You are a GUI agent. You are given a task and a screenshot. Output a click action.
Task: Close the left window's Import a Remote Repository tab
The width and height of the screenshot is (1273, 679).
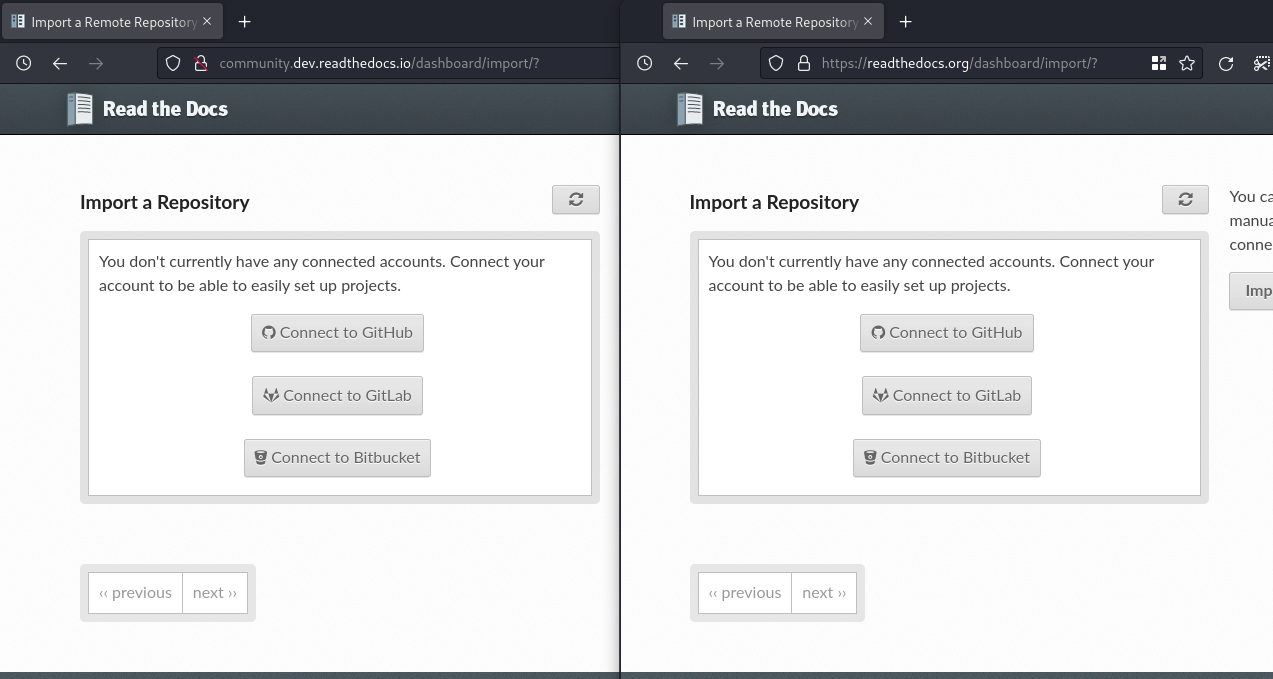click(207, 21)
